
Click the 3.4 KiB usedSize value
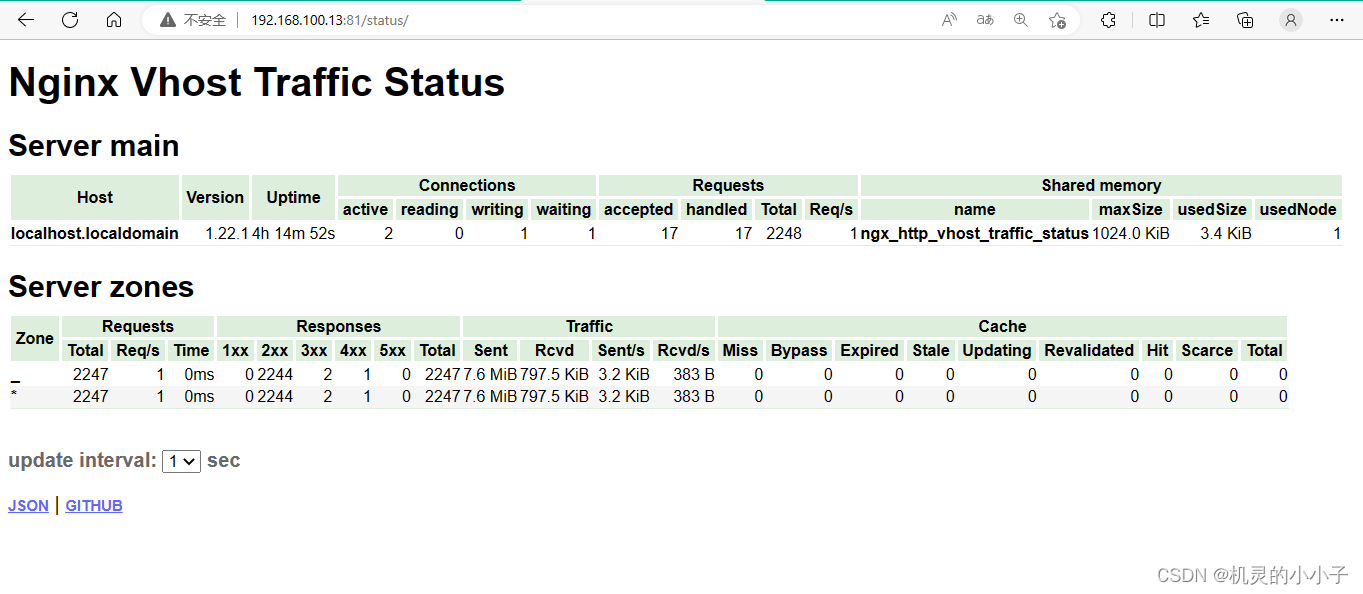tap(1226, 233)
